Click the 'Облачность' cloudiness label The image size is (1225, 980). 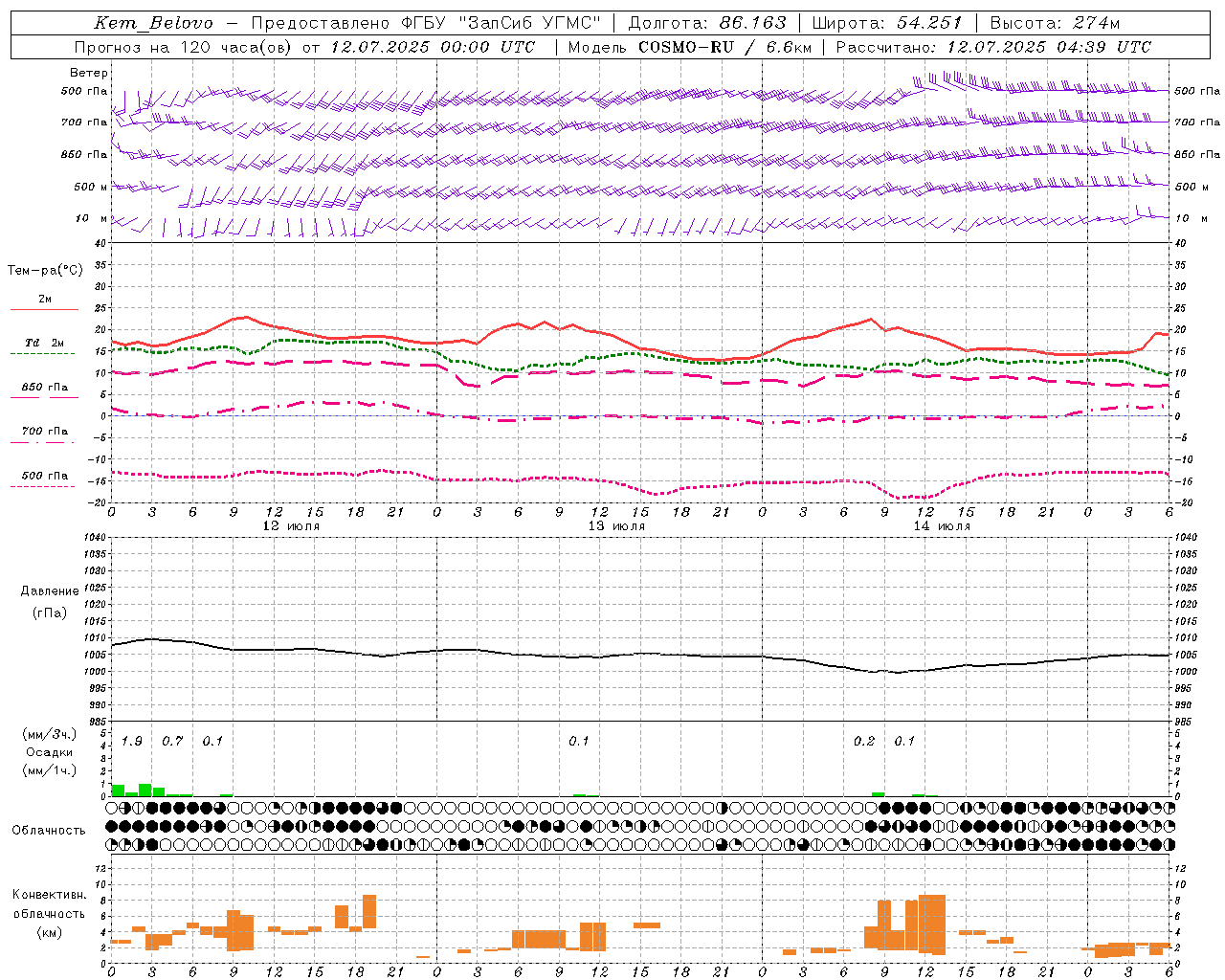click(49, 831)
